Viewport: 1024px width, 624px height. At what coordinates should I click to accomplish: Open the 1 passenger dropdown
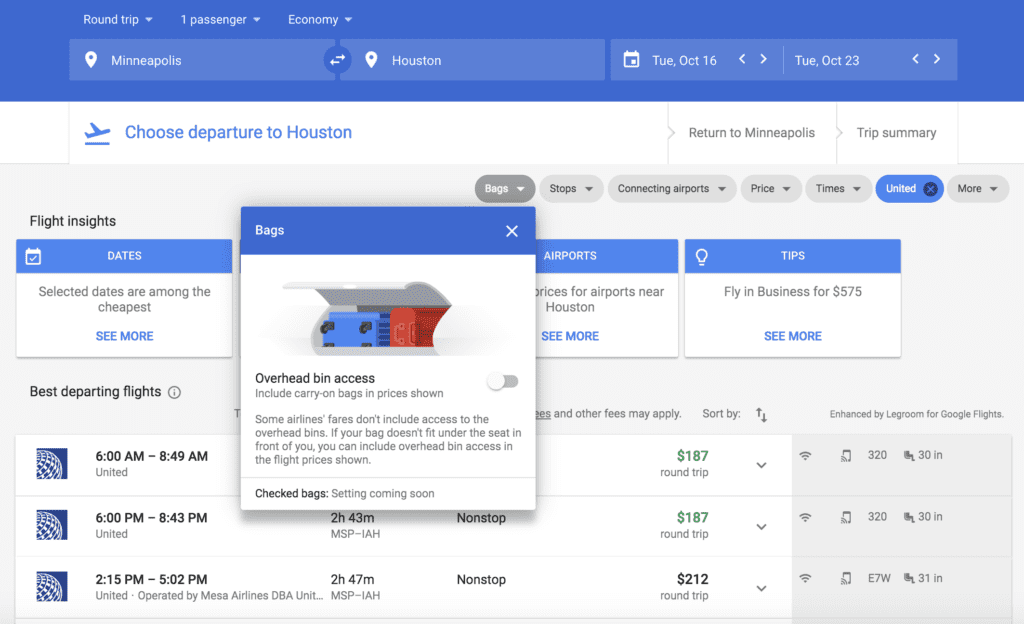pos(220,20)
